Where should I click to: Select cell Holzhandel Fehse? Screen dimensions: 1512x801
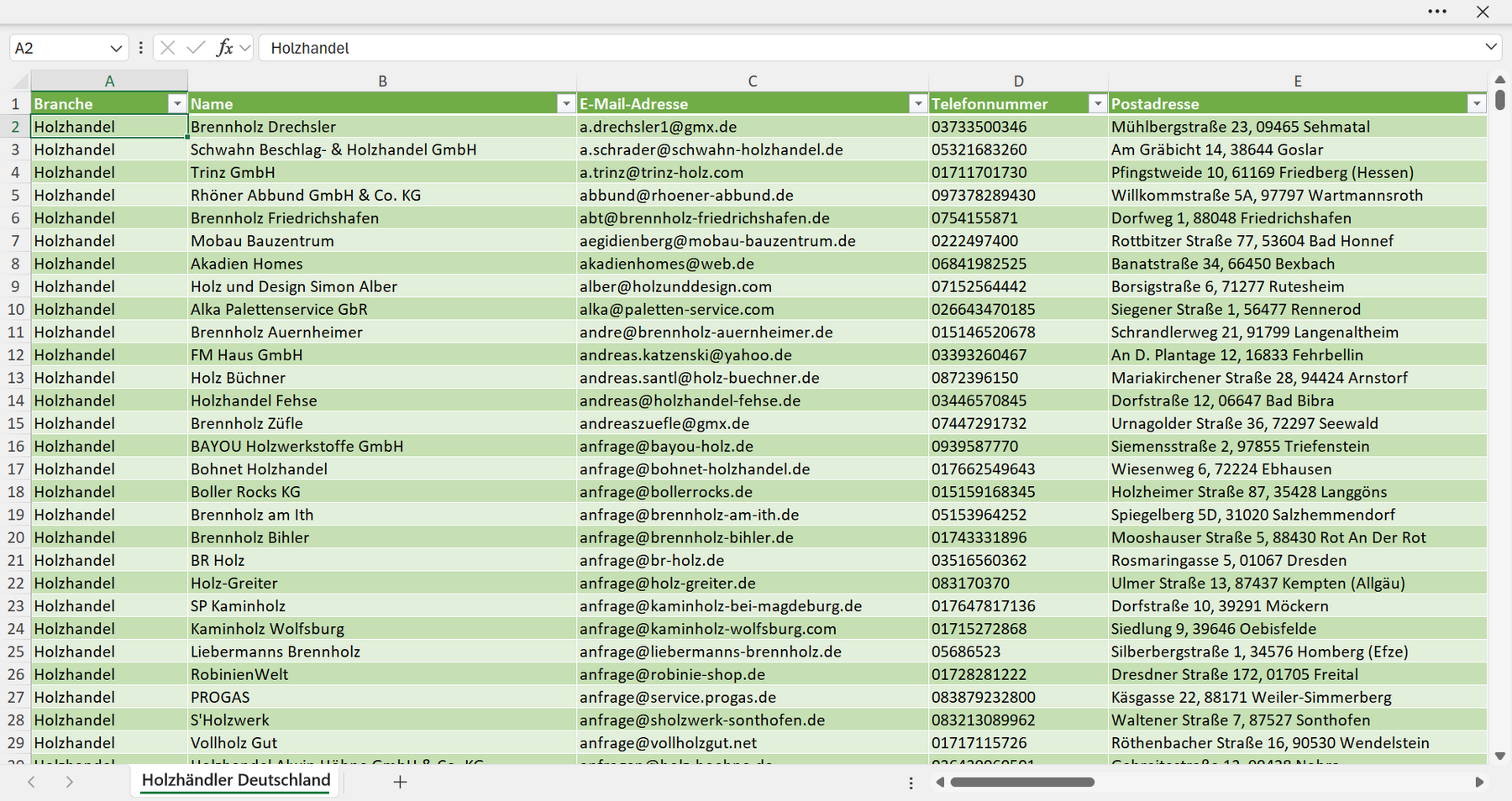pyautogui.click(x=382, y=400)
